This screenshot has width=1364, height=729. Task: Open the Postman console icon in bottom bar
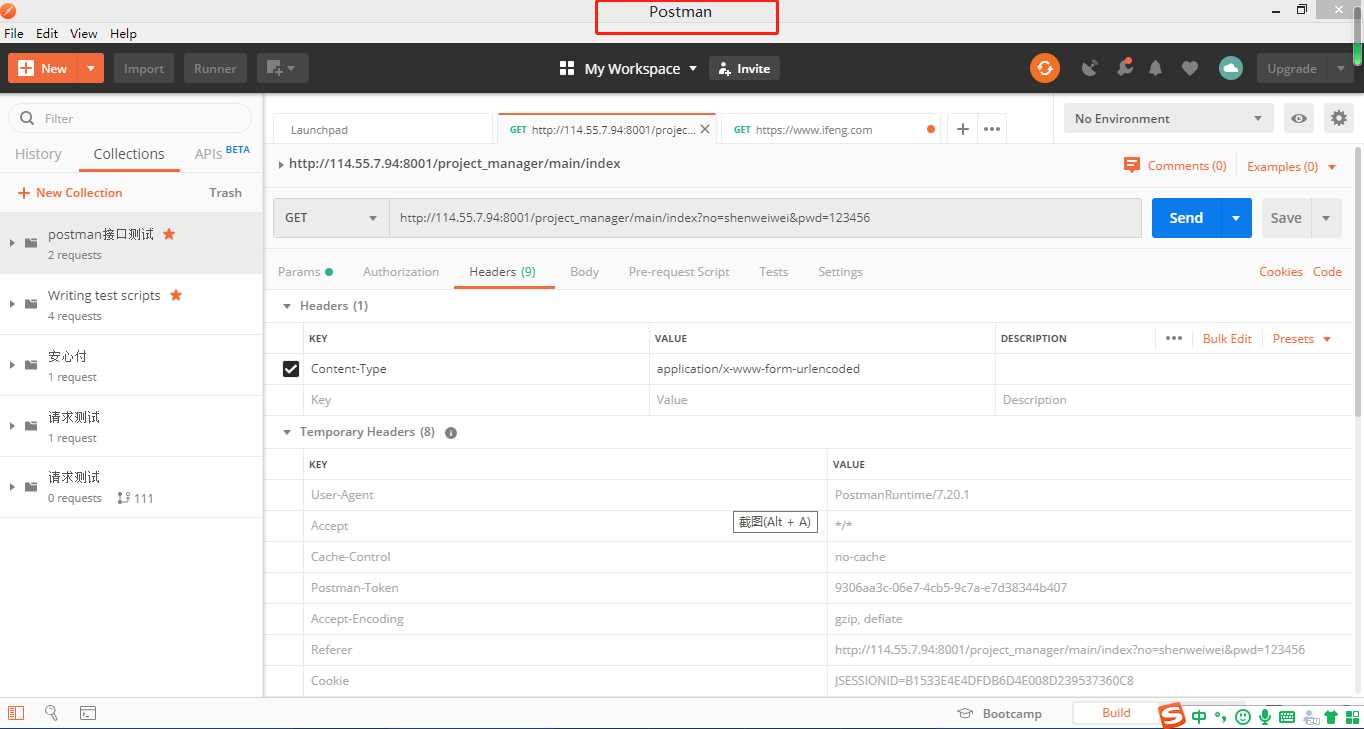point(88,713)
